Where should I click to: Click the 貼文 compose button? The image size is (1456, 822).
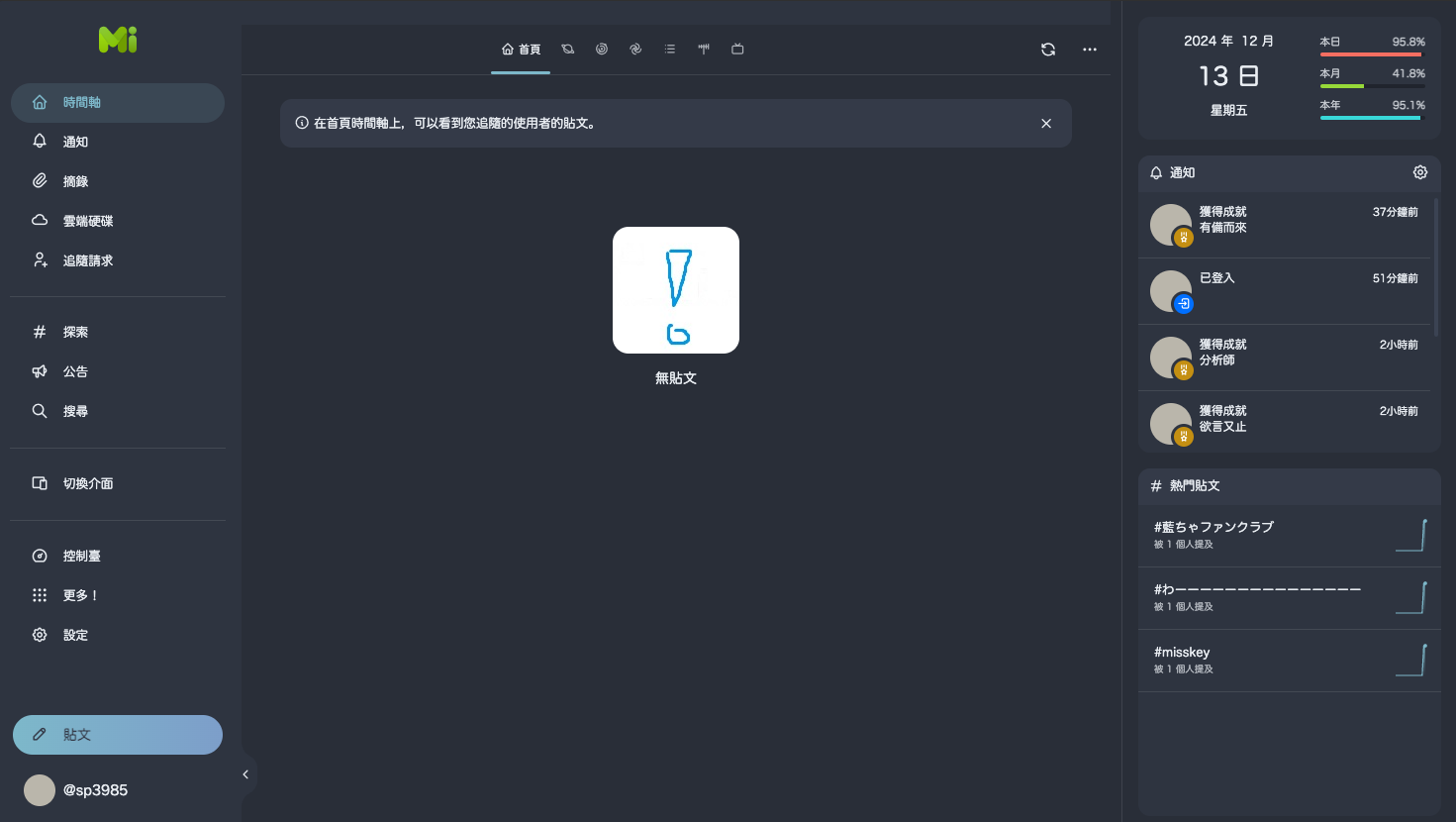(x=118, y=735)
